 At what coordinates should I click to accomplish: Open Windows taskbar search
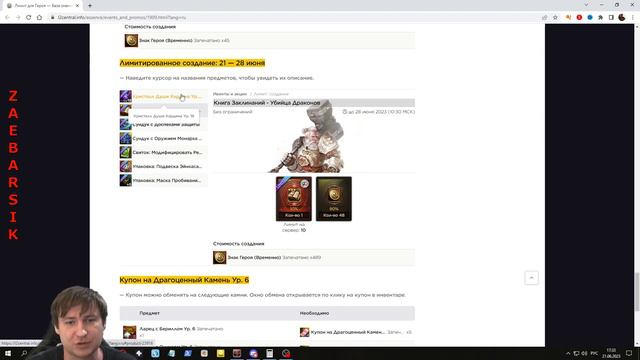(x=24, y=353)
